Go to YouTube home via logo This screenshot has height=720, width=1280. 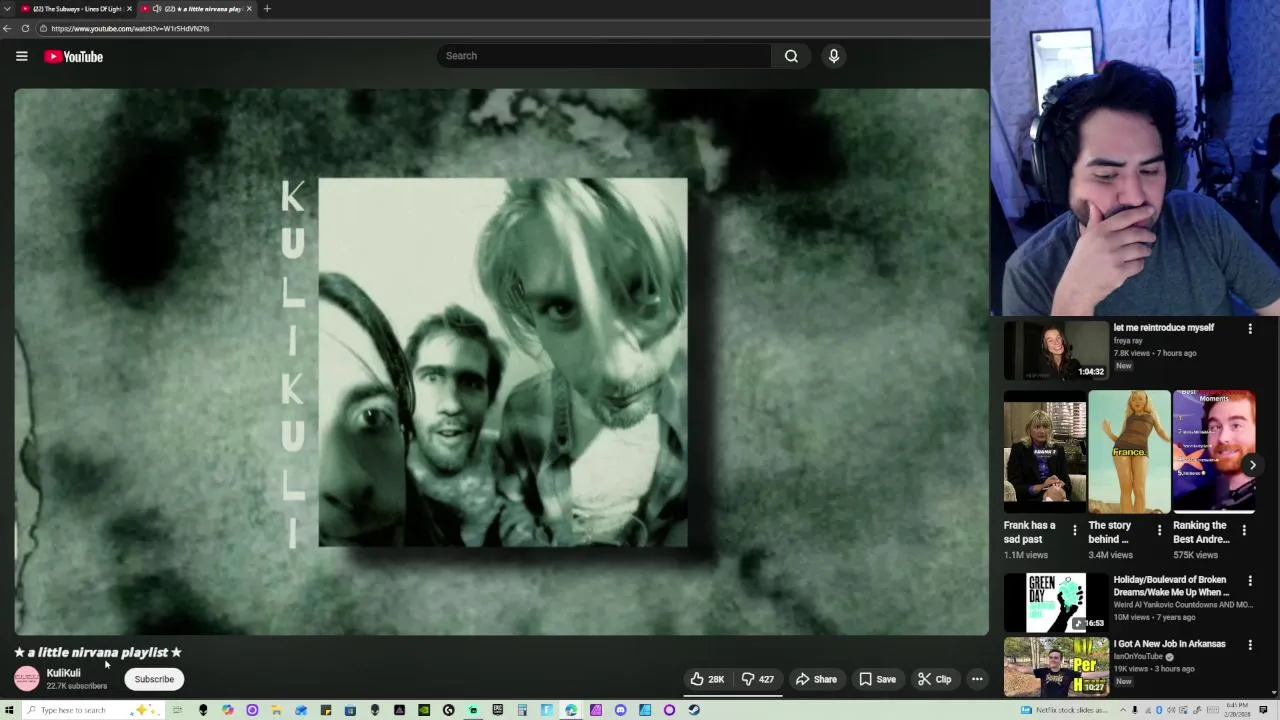coord(73,56)
